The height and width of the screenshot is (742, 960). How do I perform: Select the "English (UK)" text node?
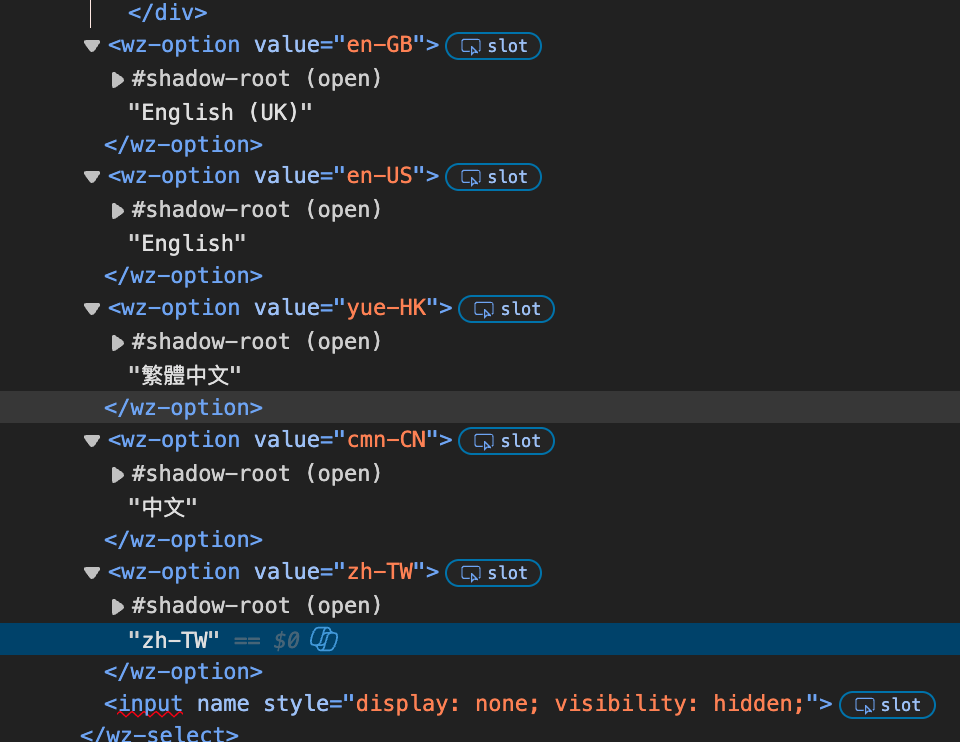[220, 112]
